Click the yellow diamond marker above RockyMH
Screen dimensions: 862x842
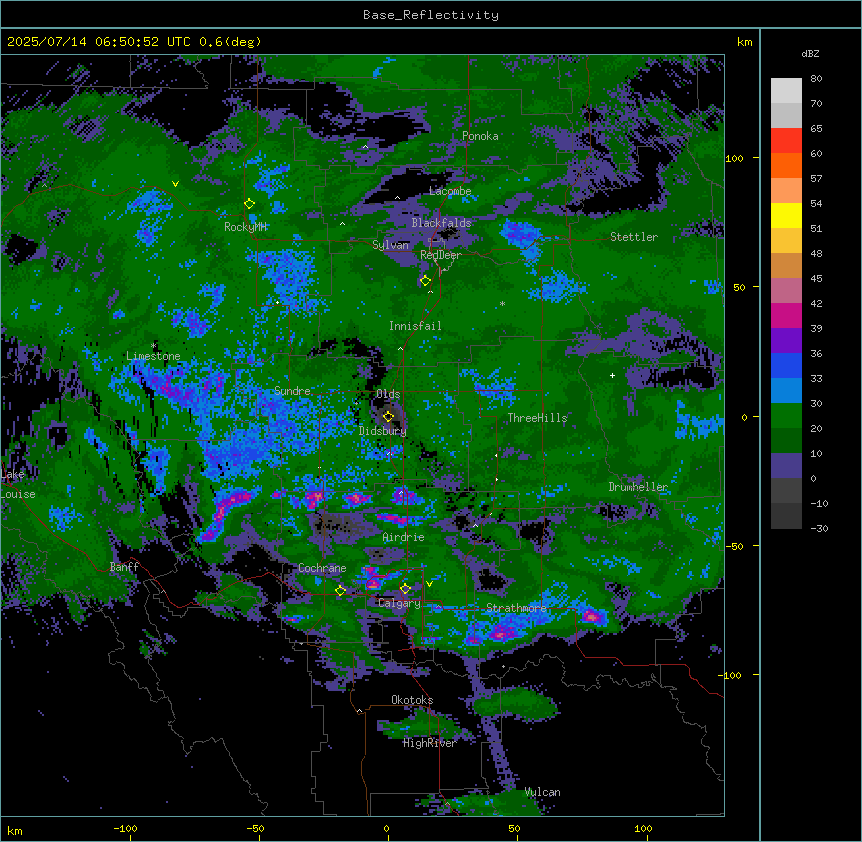(249, 204)
